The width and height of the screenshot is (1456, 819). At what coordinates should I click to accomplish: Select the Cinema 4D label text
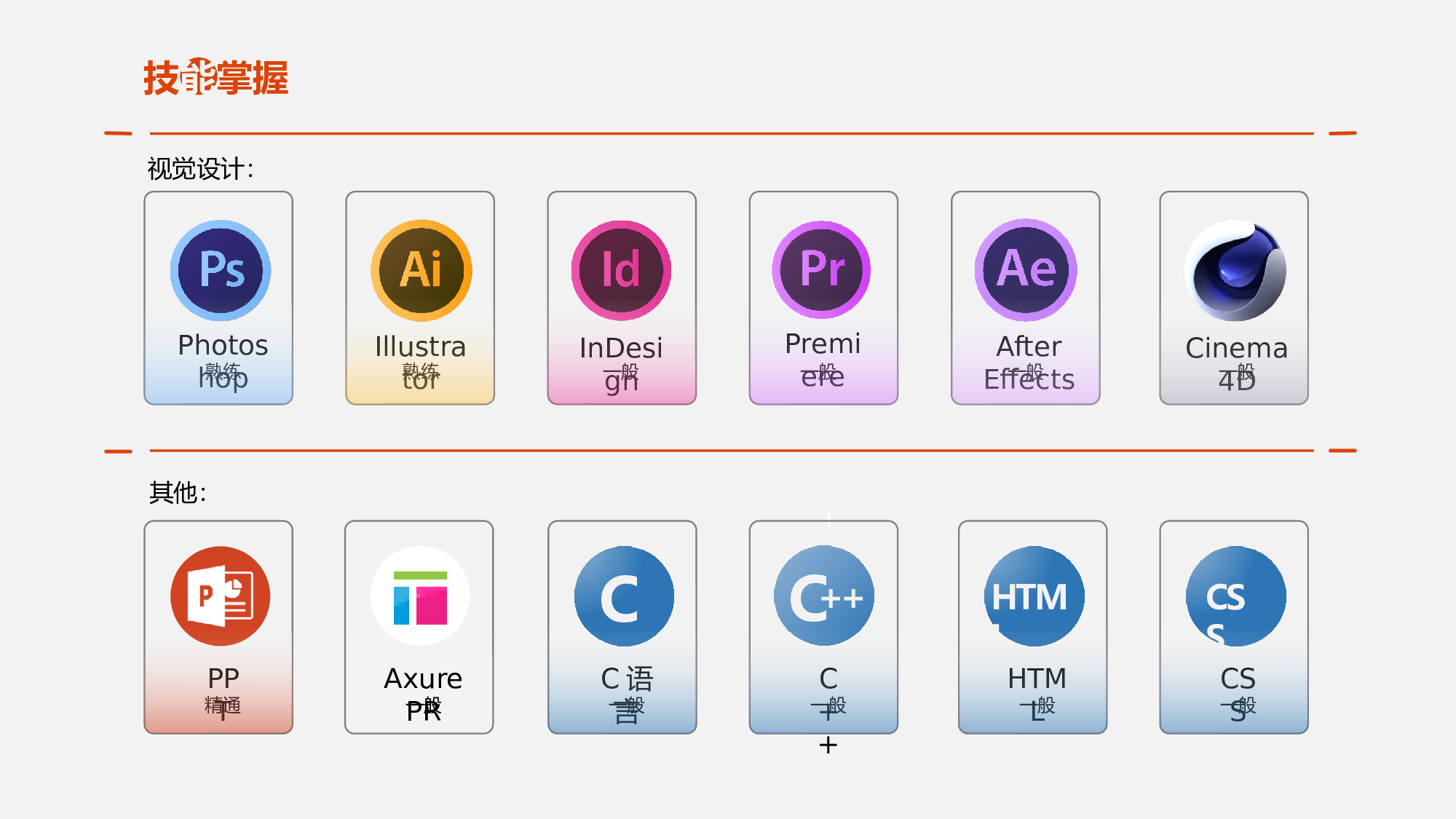[1236, 364]
